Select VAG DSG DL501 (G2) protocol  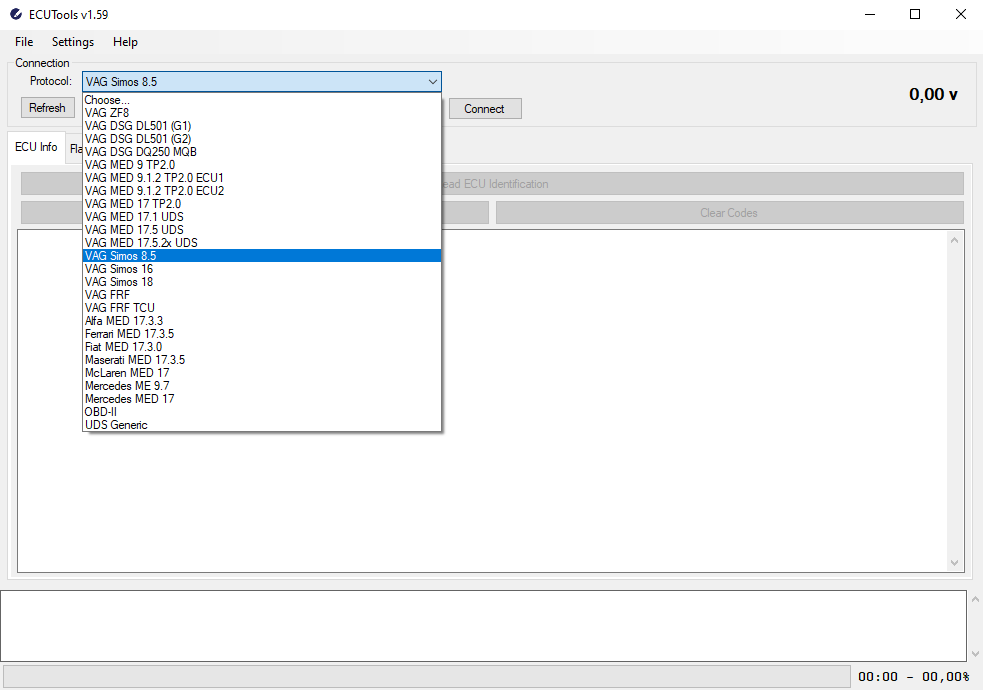[262, 139]
